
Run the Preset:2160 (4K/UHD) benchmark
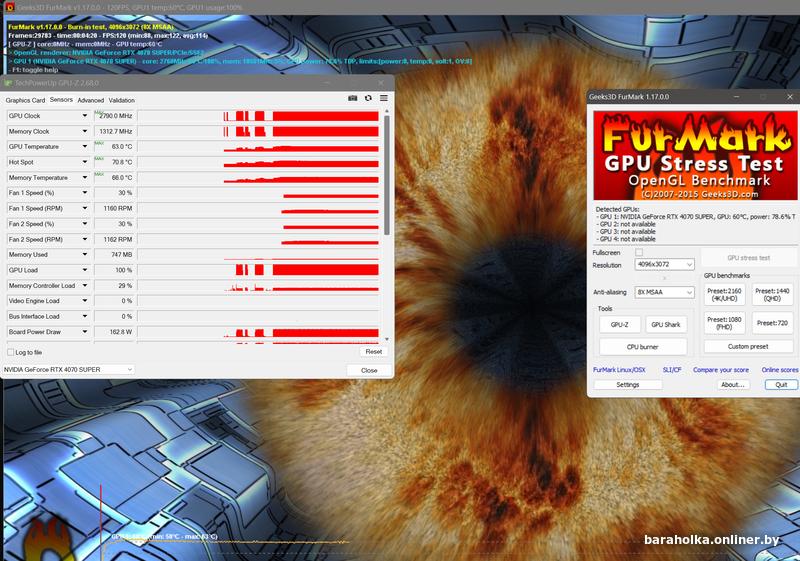tap(724, 295)
